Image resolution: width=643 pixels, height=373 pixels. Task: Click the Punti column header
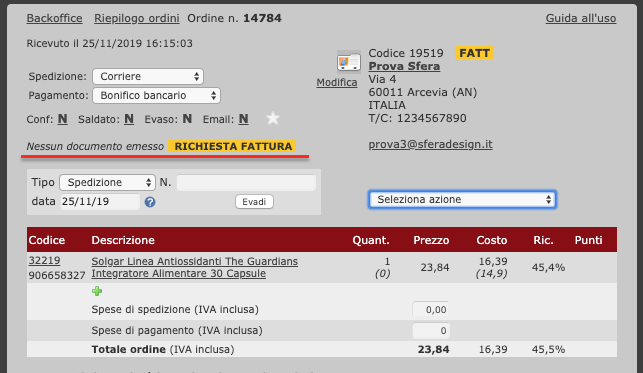pyautogui.click(x=588, y=240)
